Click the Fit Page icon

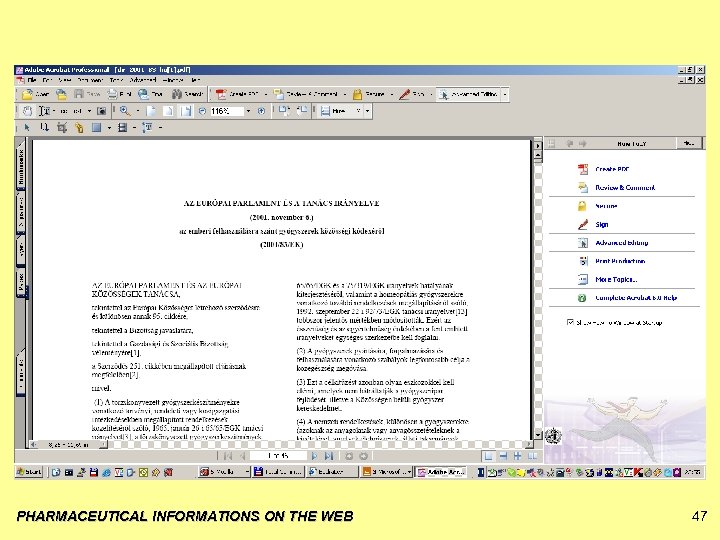point(169,111)
